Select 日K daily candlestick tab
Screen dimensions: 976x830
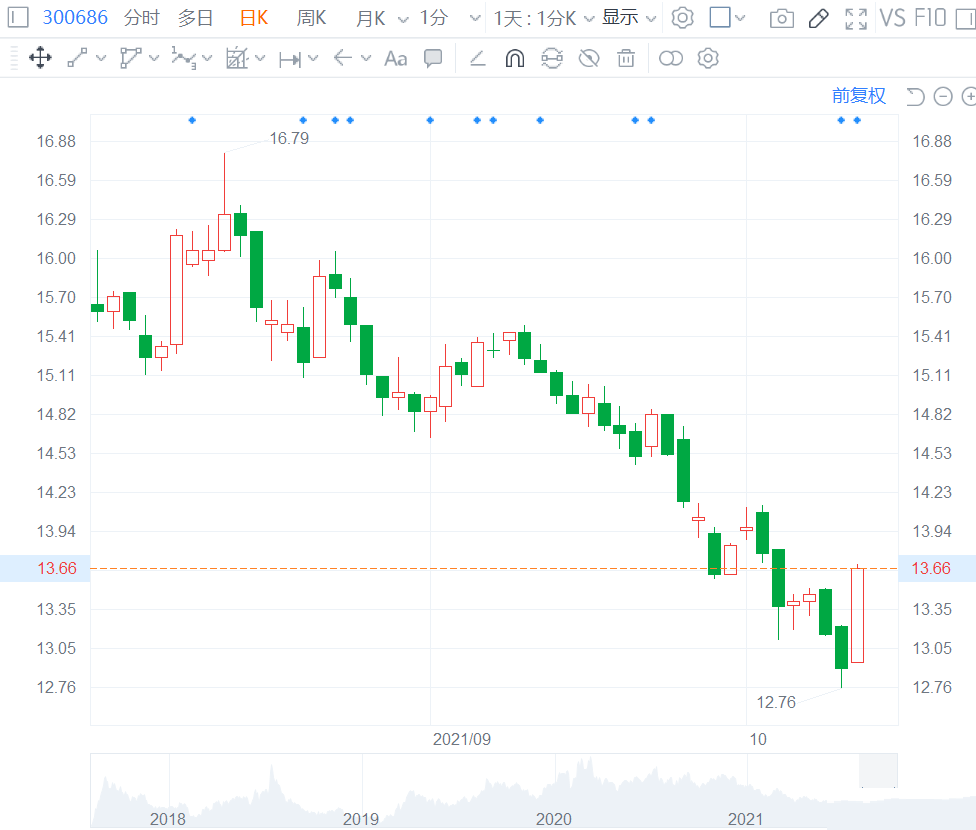click(254, 18)
